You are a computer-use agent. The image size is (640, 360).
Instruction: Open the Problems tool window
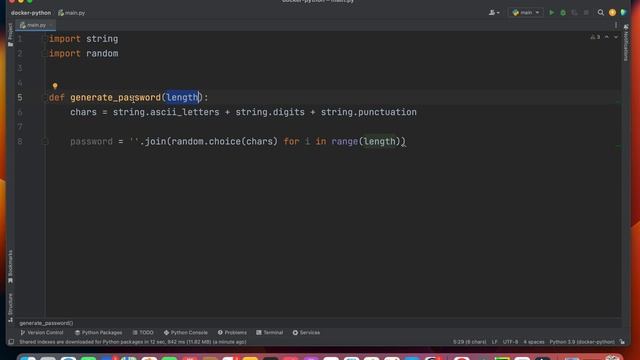coord(232,333)
